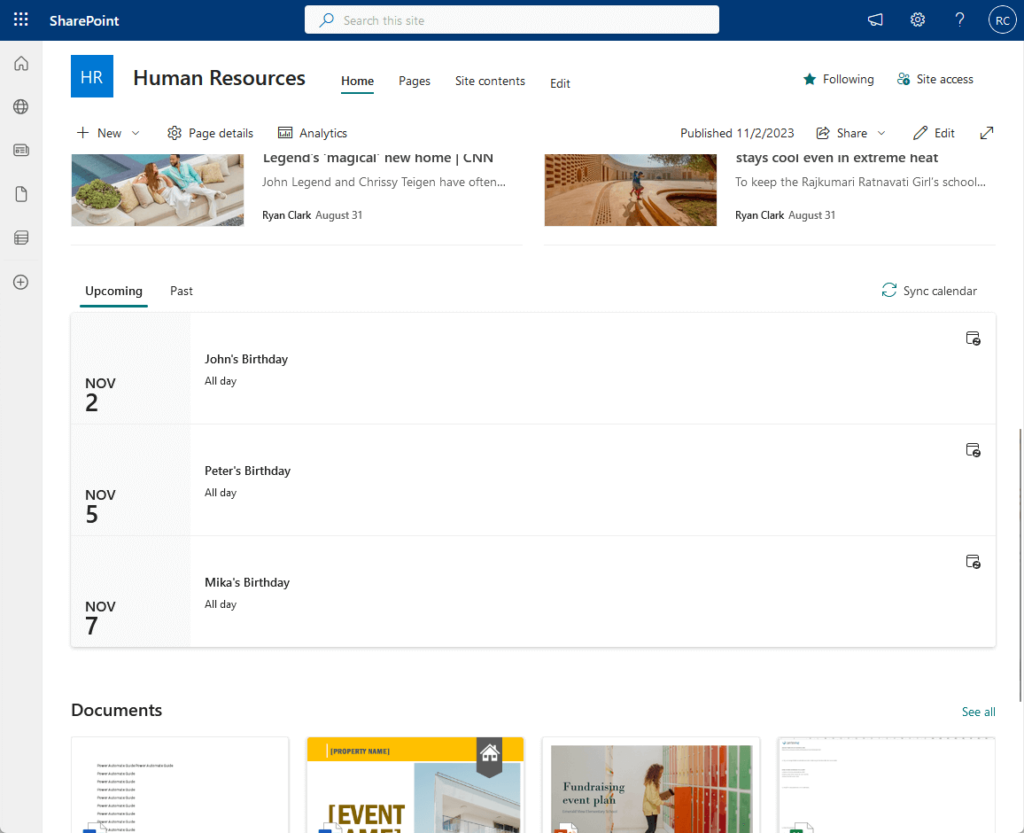Open Page details
Screen dimensions: 1024x833
click(x=210, y=133)
